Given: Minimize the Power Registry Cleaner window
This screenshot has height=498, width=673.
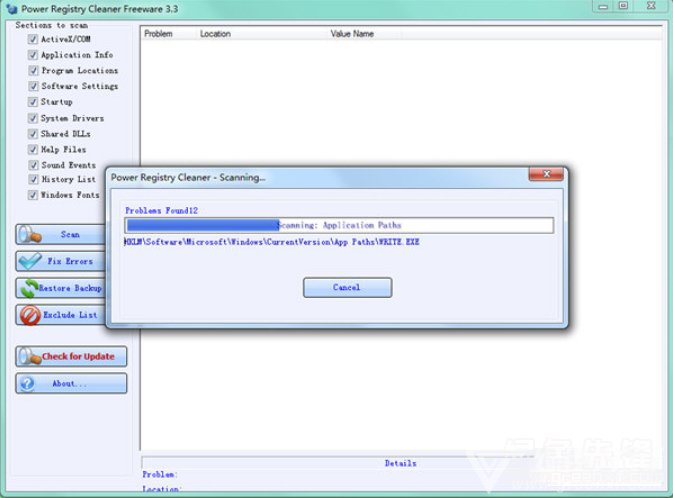Looking at the screenshot, I should coord(603,6).
